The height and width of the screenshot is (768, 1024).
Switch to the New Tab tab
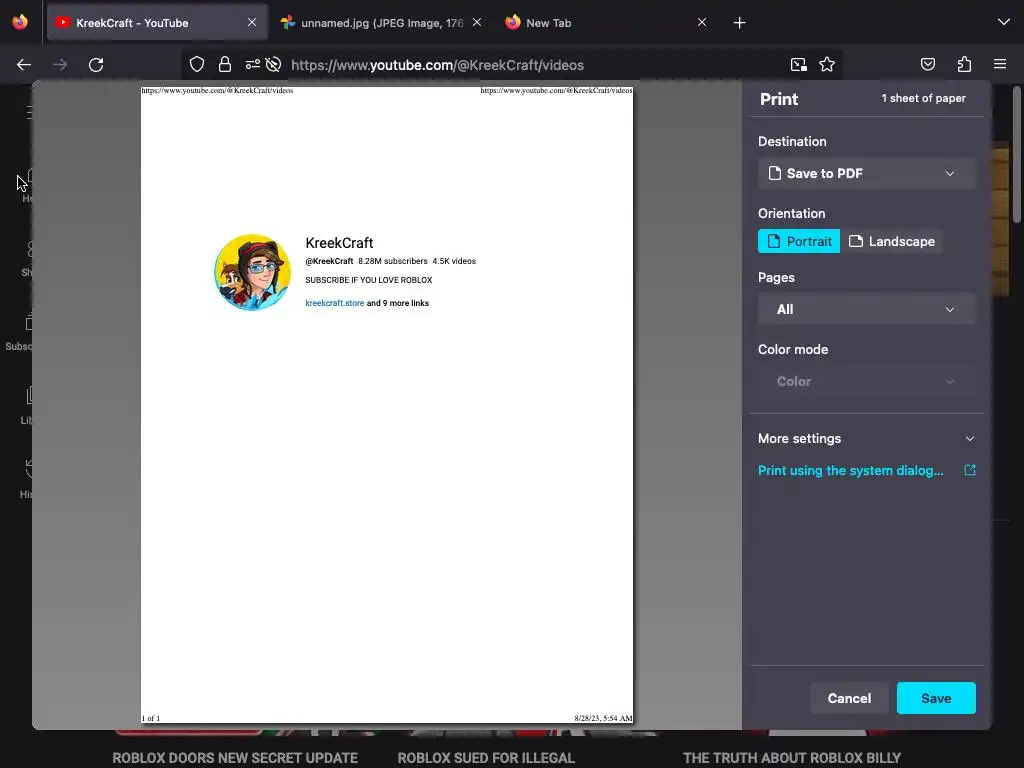coord(607,23)
